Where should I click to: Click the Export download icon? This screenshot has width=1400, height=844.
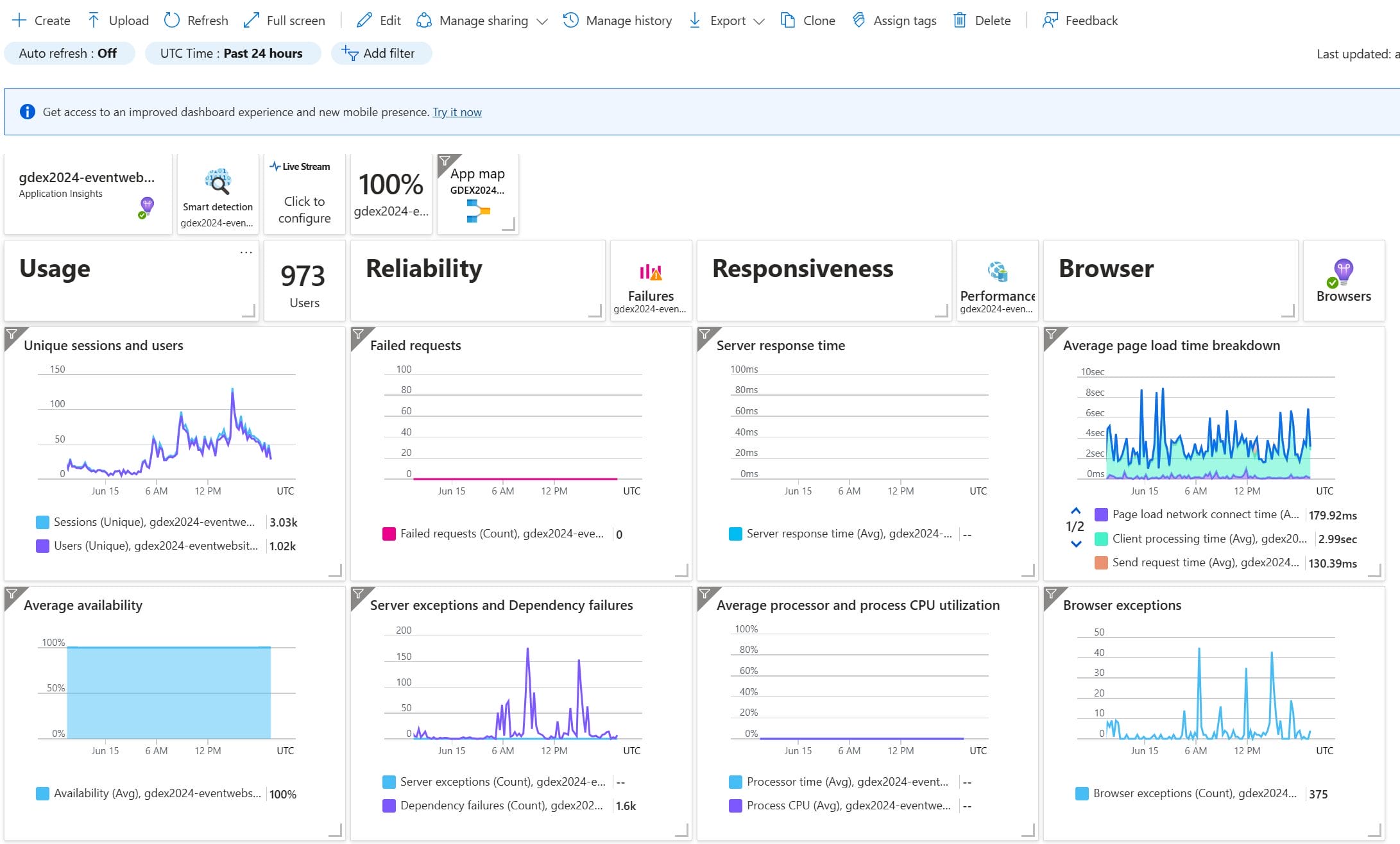pyautogui.click(x=694, y=21)
